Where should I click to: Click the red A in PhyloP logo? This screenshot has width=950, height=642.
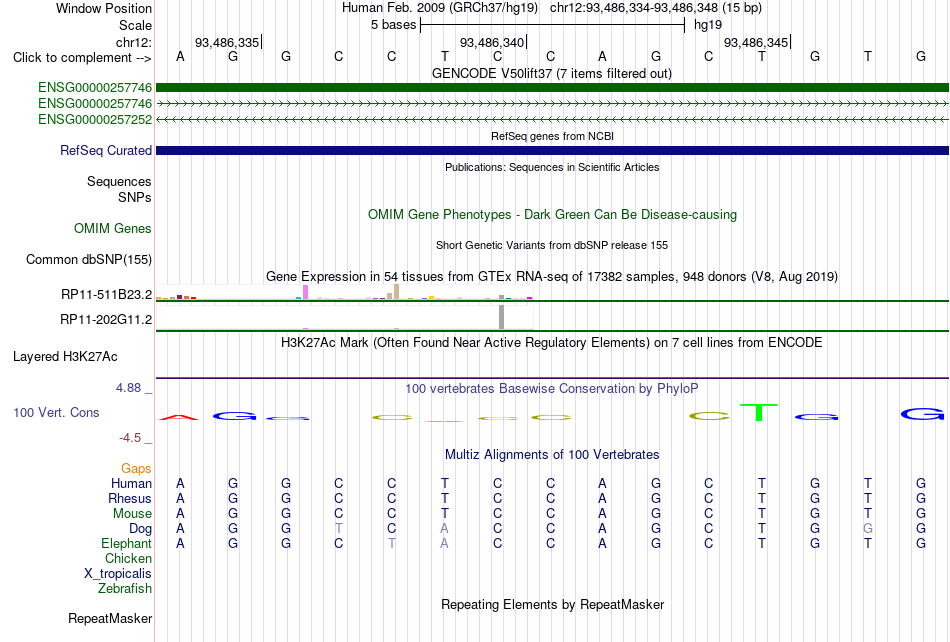[x=179, y=417]
